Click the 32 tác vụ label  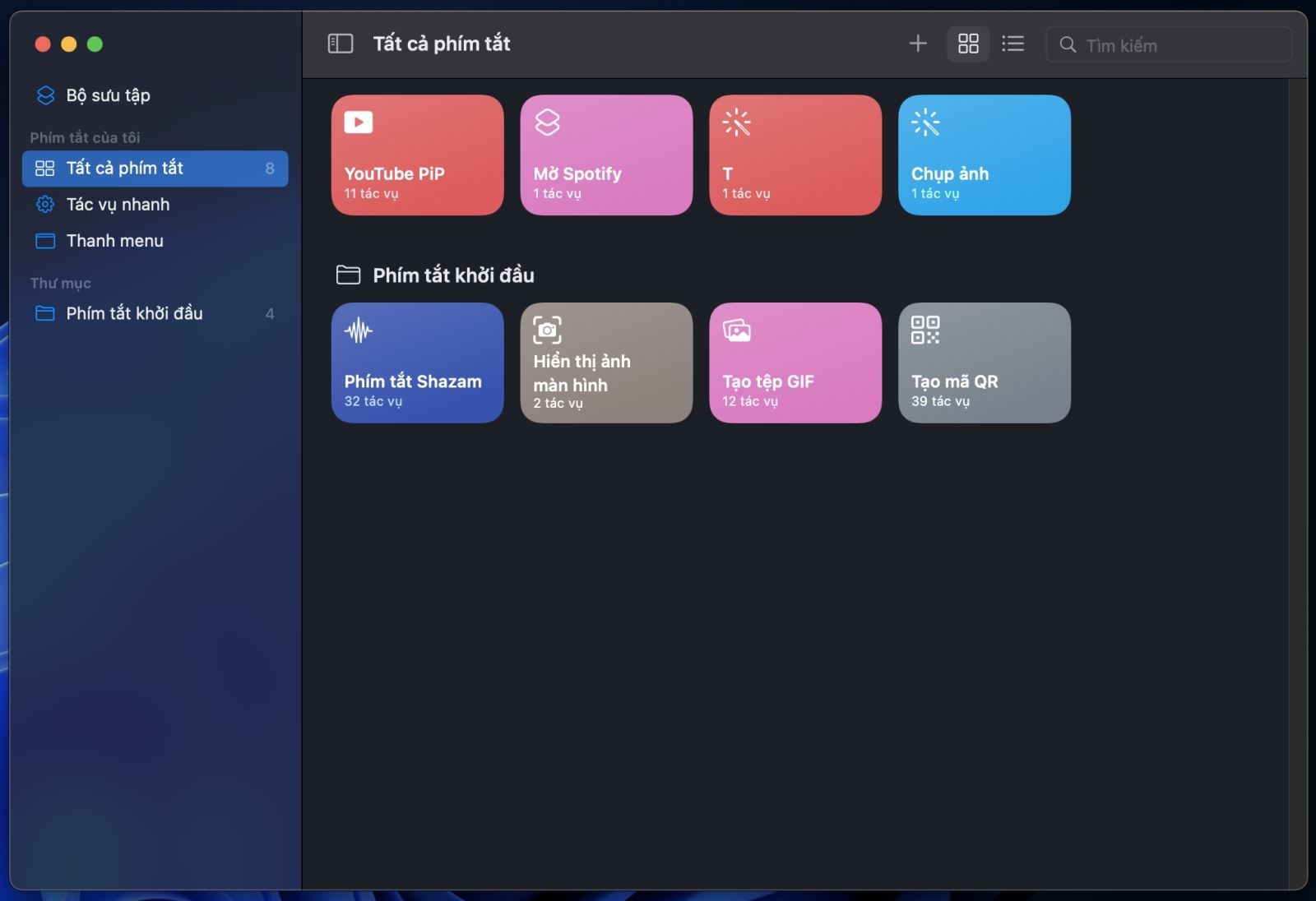tap(373, 402)
